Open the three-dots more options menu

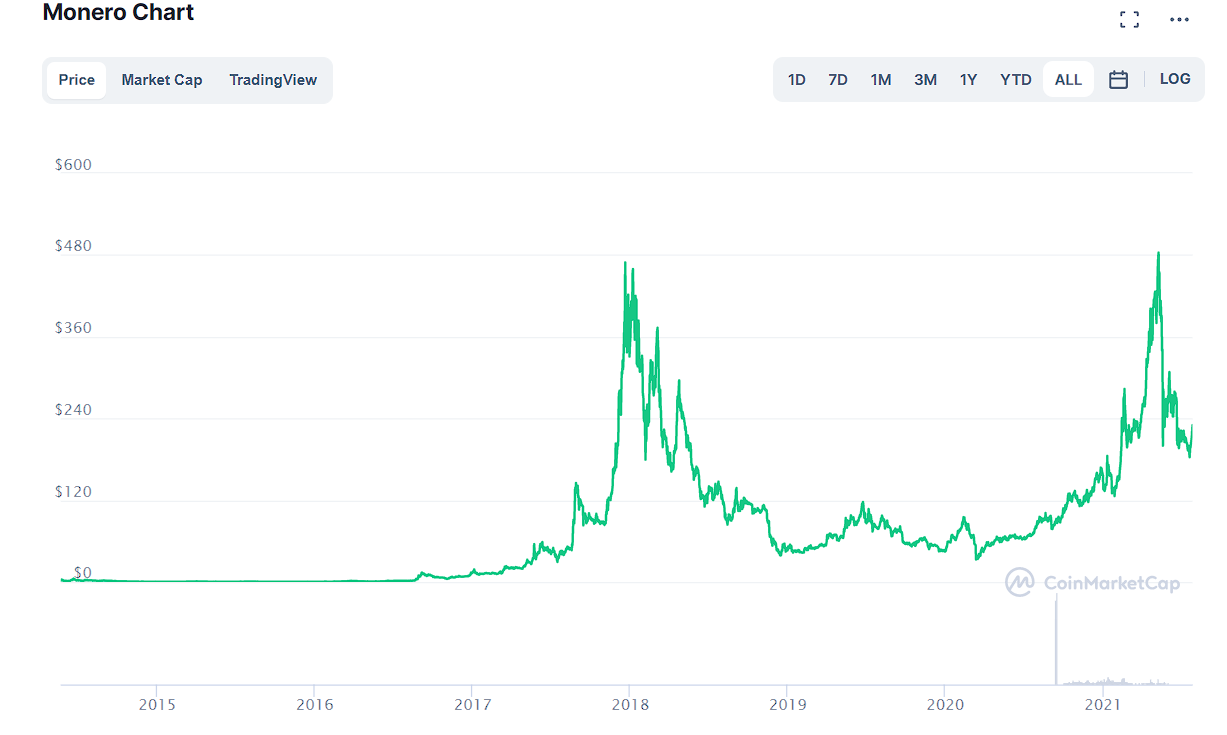(1180, 19)
